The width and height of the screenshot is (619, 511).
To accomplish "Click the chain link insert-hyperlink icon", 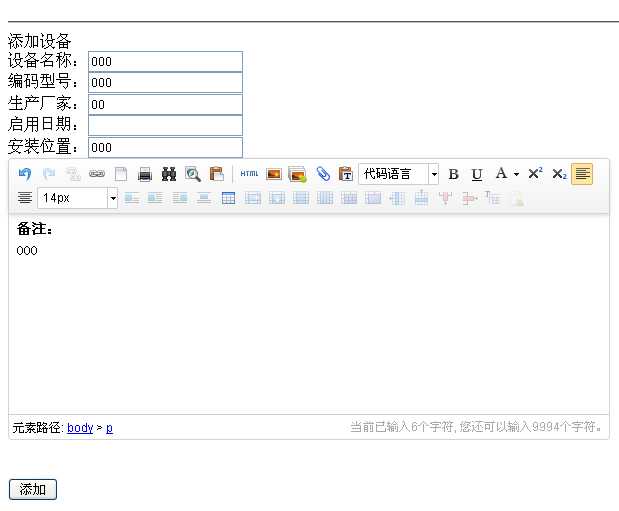I will (x=97, y=174).
